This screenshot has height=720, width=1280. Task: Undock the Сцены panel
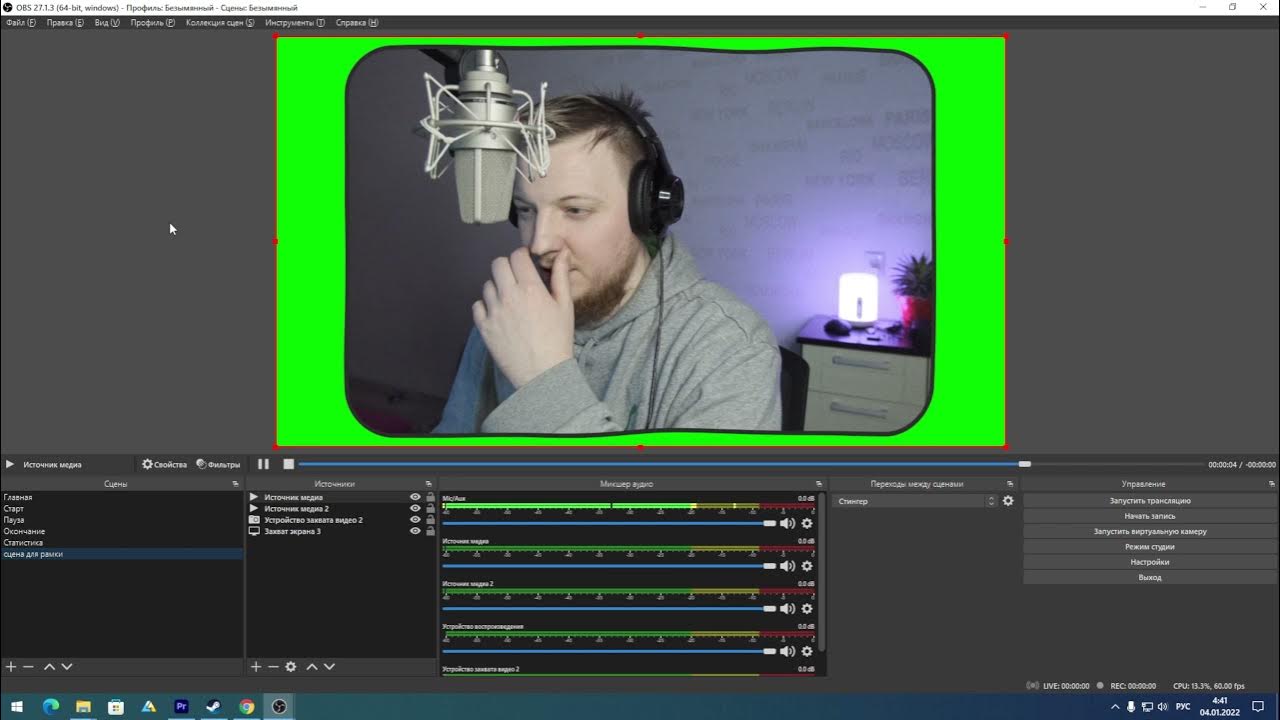point(236,484)
